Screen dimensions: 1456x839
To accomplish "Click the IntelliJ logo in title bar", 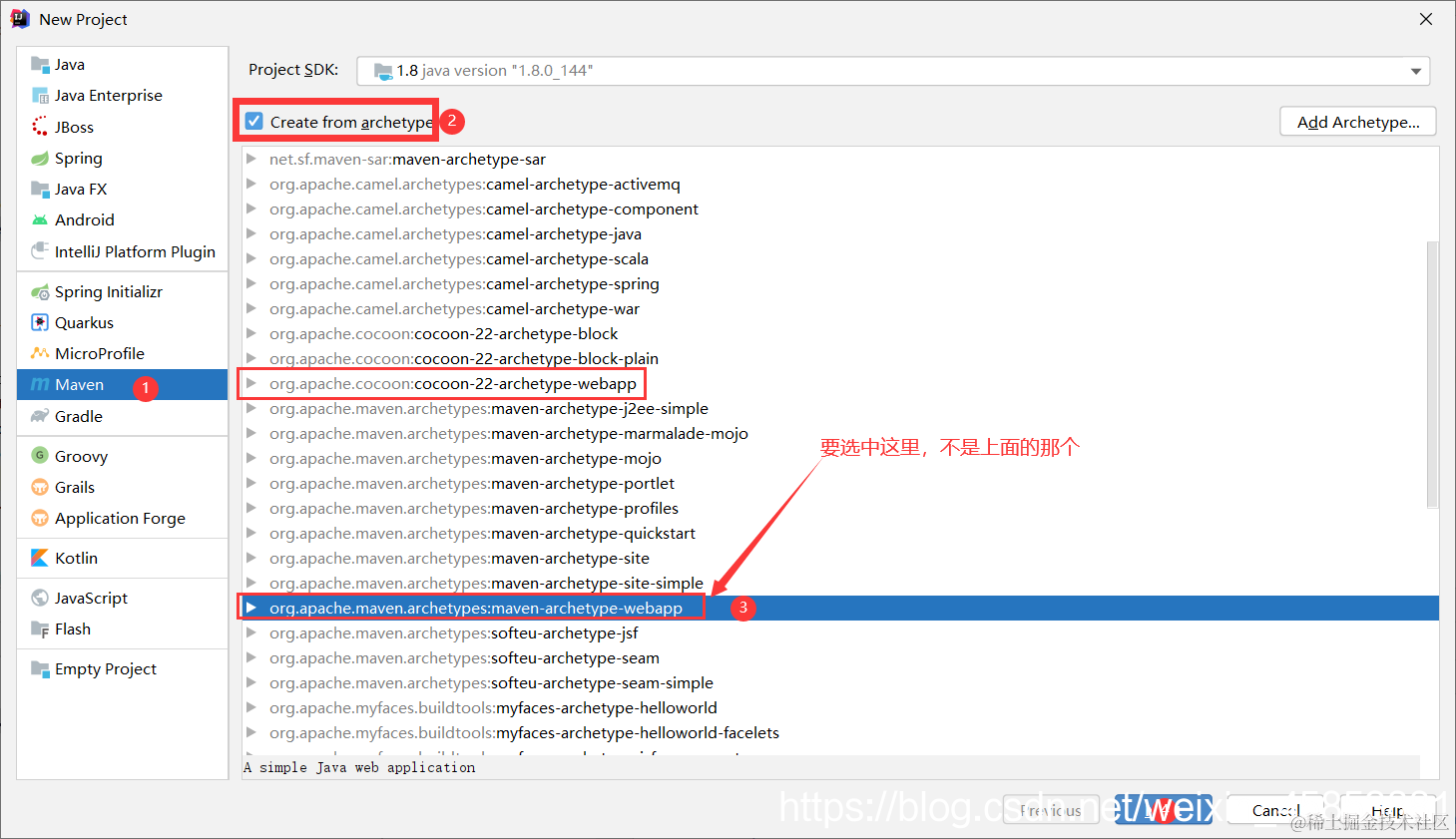I will pyautogui.click(x=20, y=19).
